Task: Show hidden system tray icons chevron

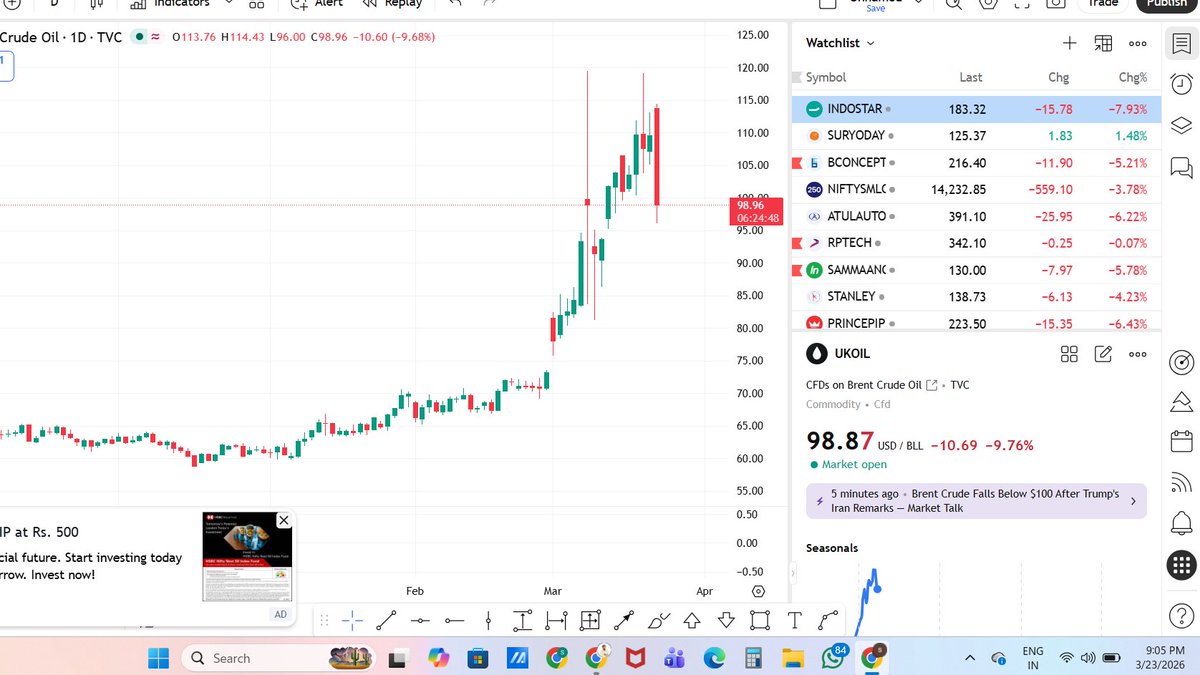Action: (x=969, y=658)
